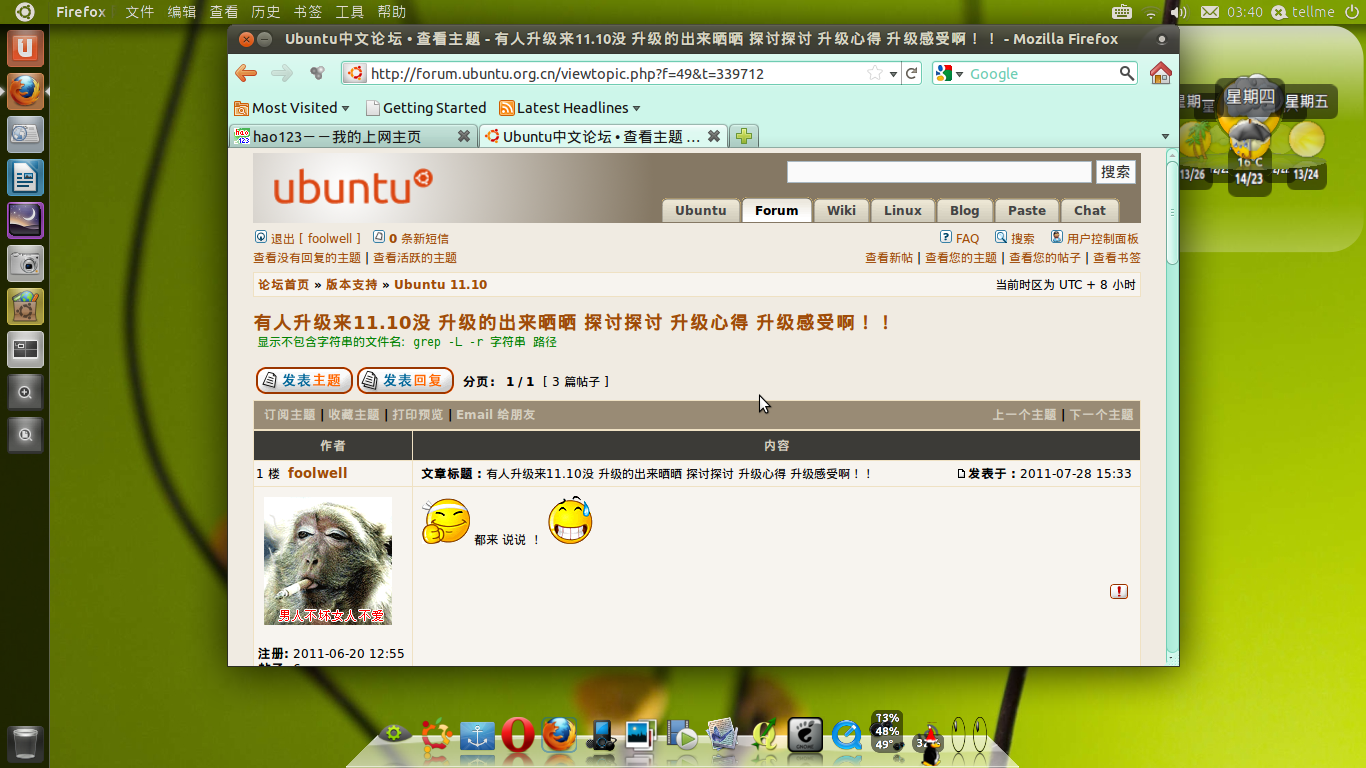Click the 发表回复 button
This screenshot has height=768, width=1366.
[x=405, y=381]
